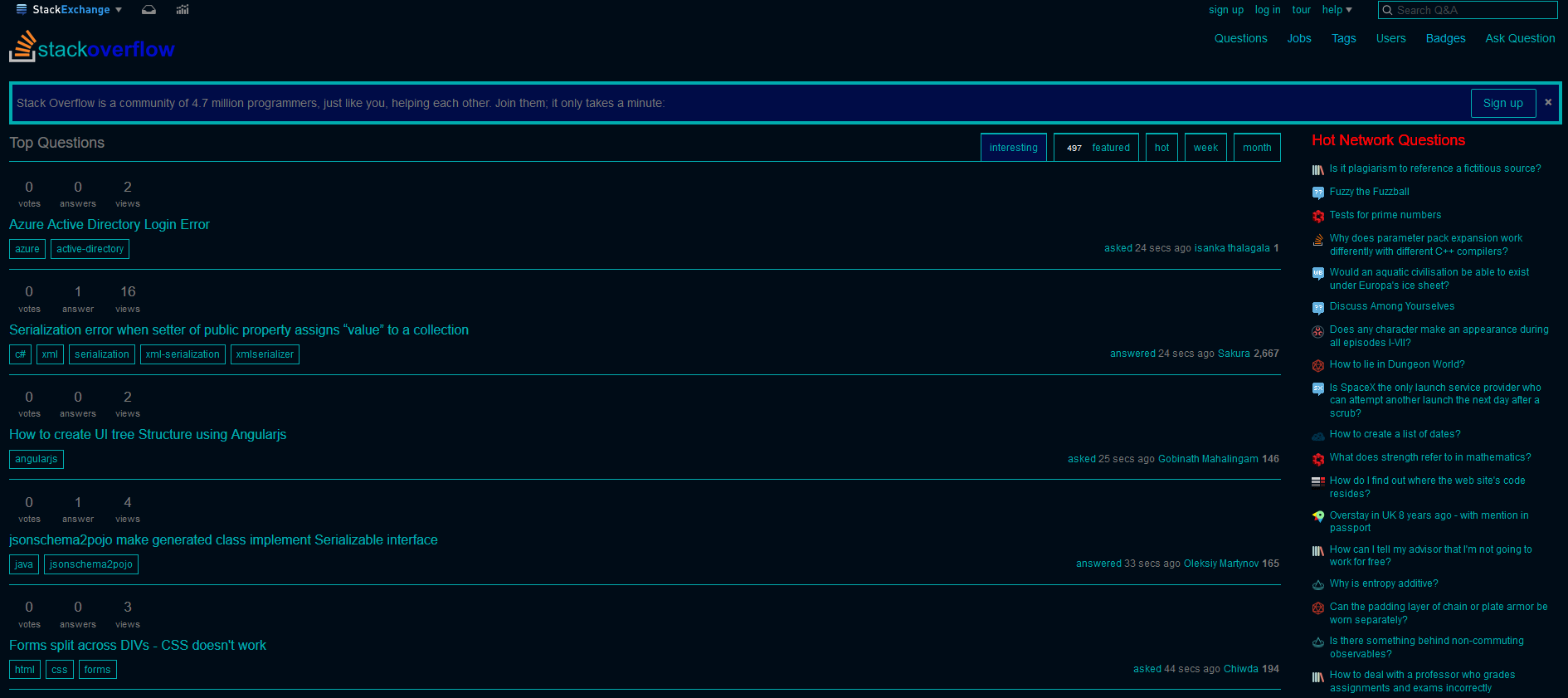The image size is (1568, 698).
Task: Click the icon beside the non-commuting observables question
Action: click(1317, 642)
